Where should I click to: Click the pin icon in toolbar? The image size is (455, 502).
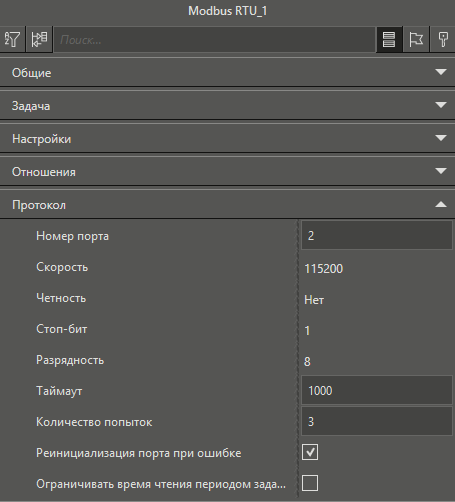pos(443,39)
